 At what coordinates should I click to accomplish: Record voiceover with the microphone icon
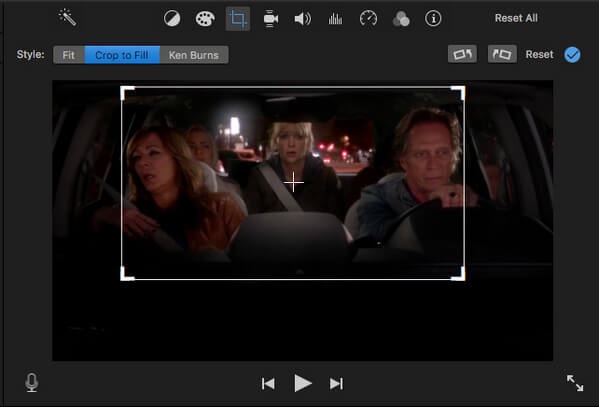[x=32, y=383]
